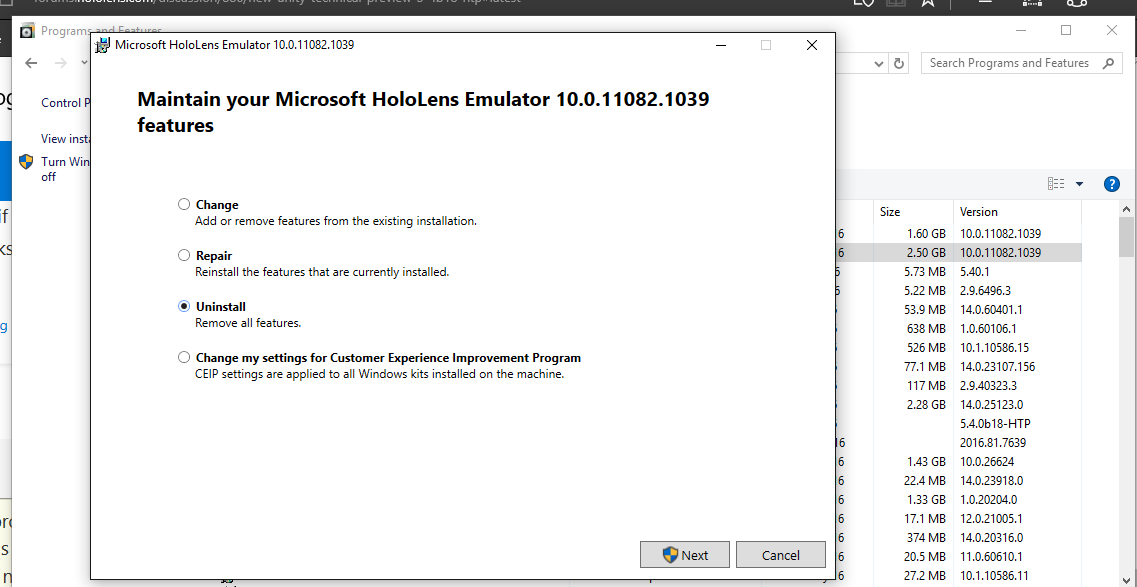Click the 1.43 GB size cell
Viewport: 1137px width, 587px height.
click(x=926, y=461)
